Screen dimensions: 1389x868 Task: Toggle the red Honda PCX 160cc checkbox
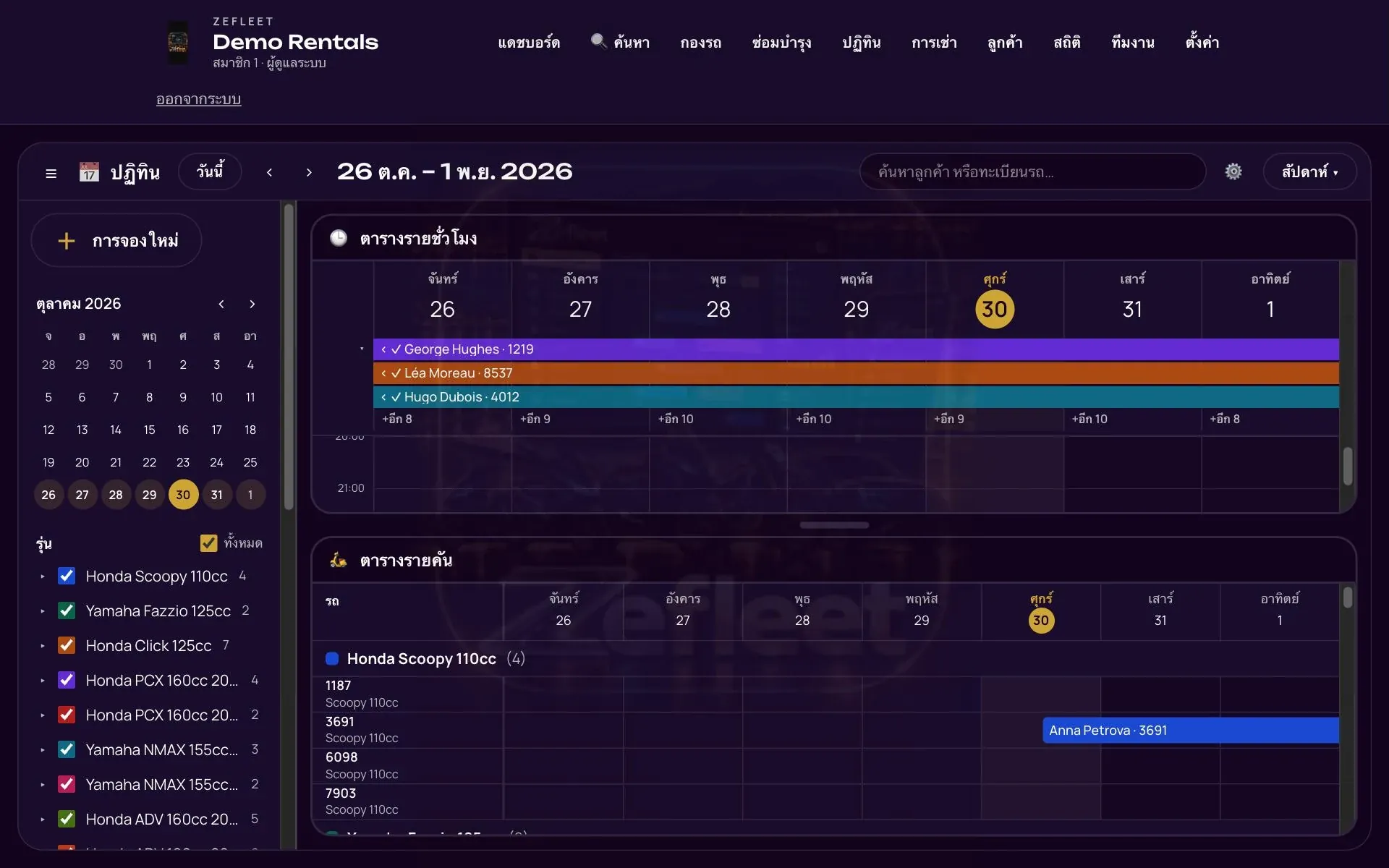click(67, 715)
